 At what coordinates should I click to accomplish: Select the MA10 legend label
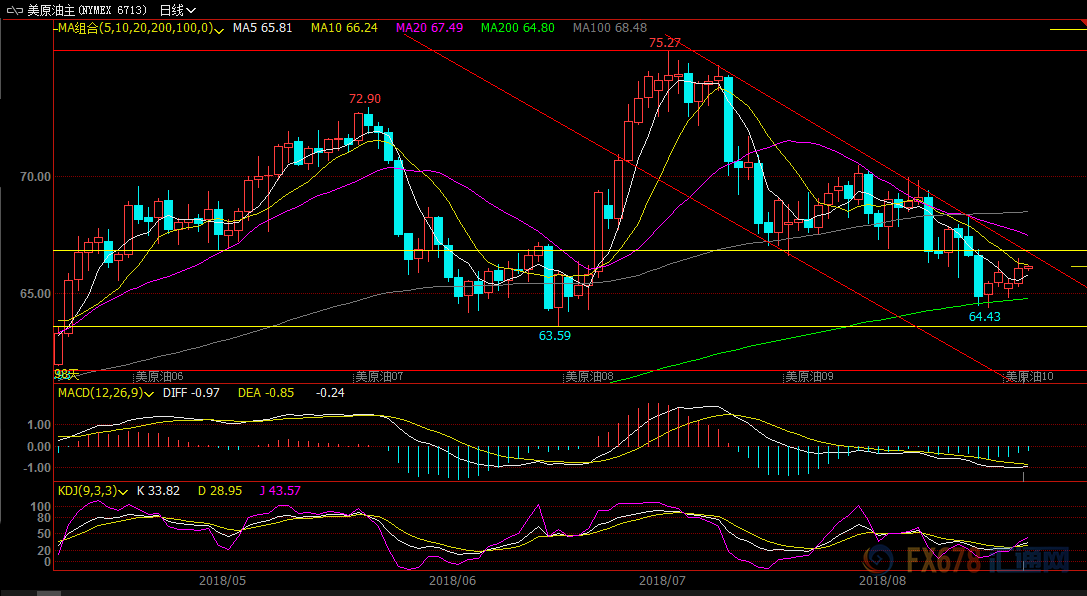tap(343, 29)
